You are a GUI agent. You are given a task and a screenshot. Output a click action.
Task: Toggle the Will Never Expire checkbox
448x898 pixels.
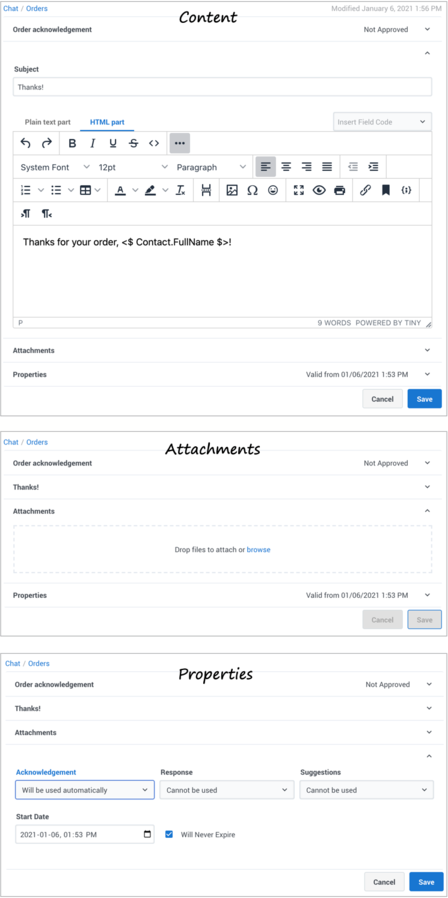pos(168,834)
